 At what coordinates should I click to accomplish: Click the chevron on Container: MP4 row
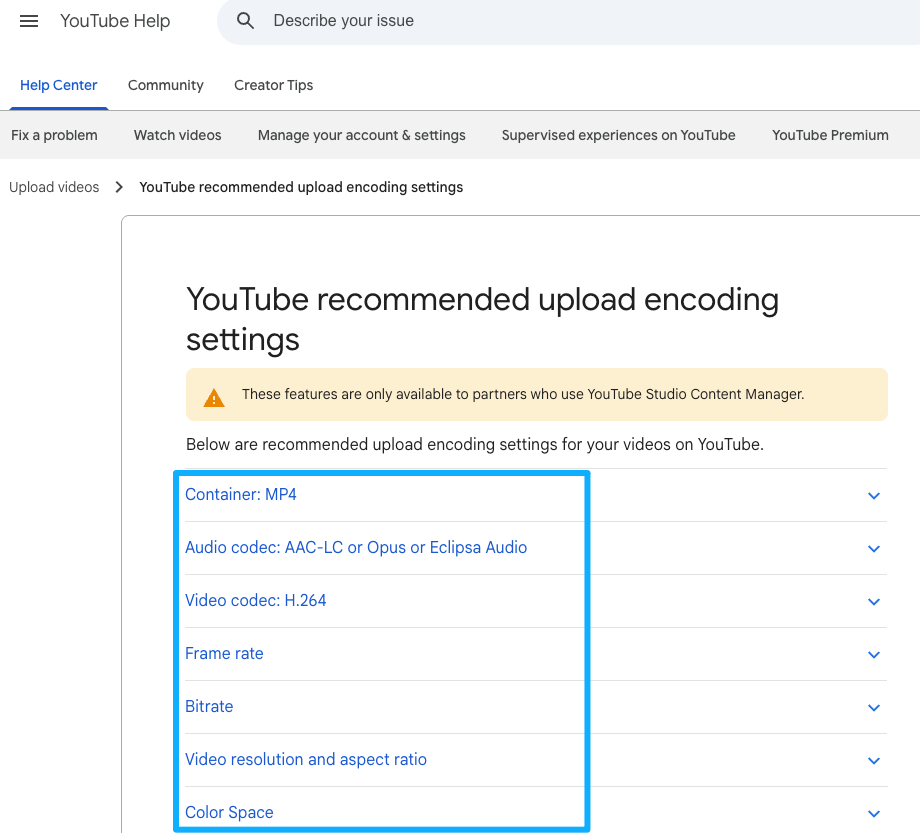point(874,496)
